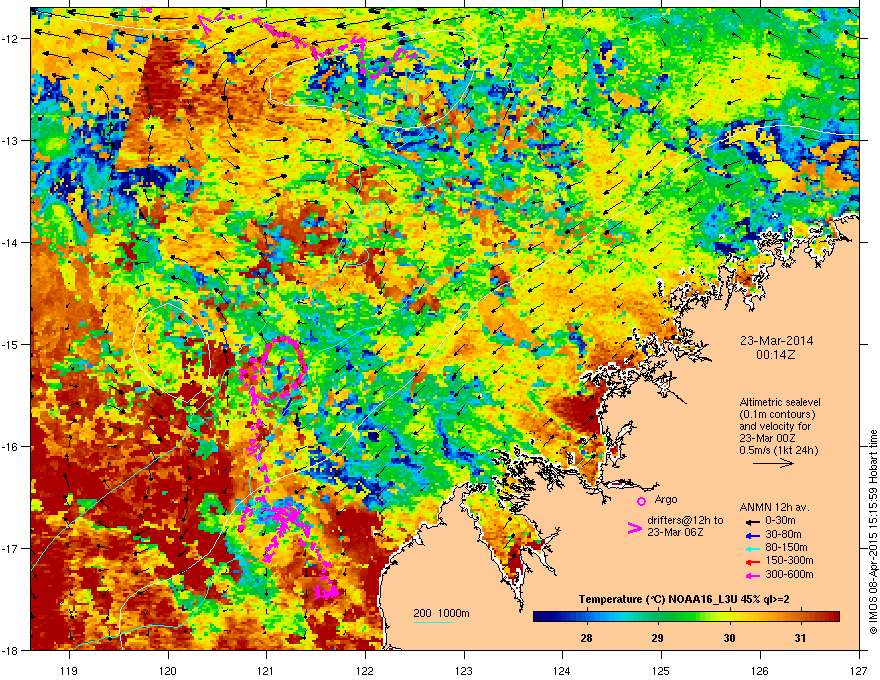Click the vertical IMOS copyright timestamp text
880x680 pixels.
pyautogui.click(x=873, y=532)
